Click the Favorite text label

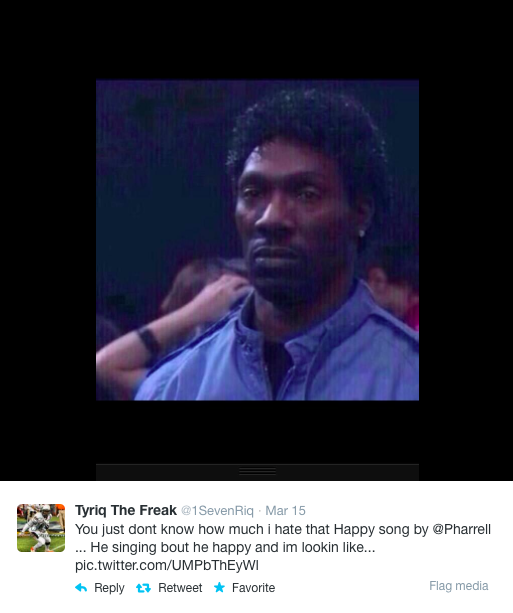(x=253, y=588)
